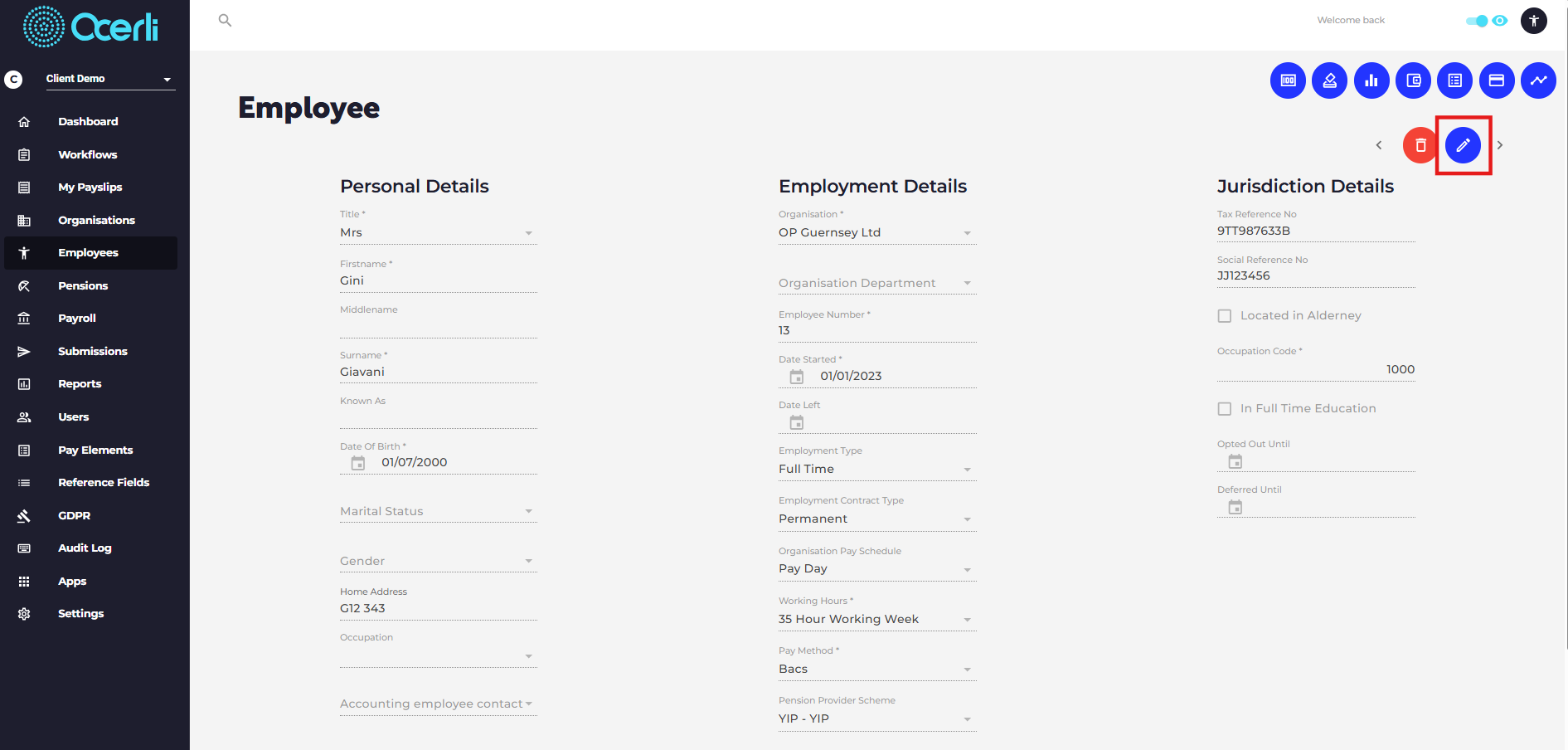Open Reports in the sidebar
This screenshot has height=750, width=1568.
coord(90,384)
